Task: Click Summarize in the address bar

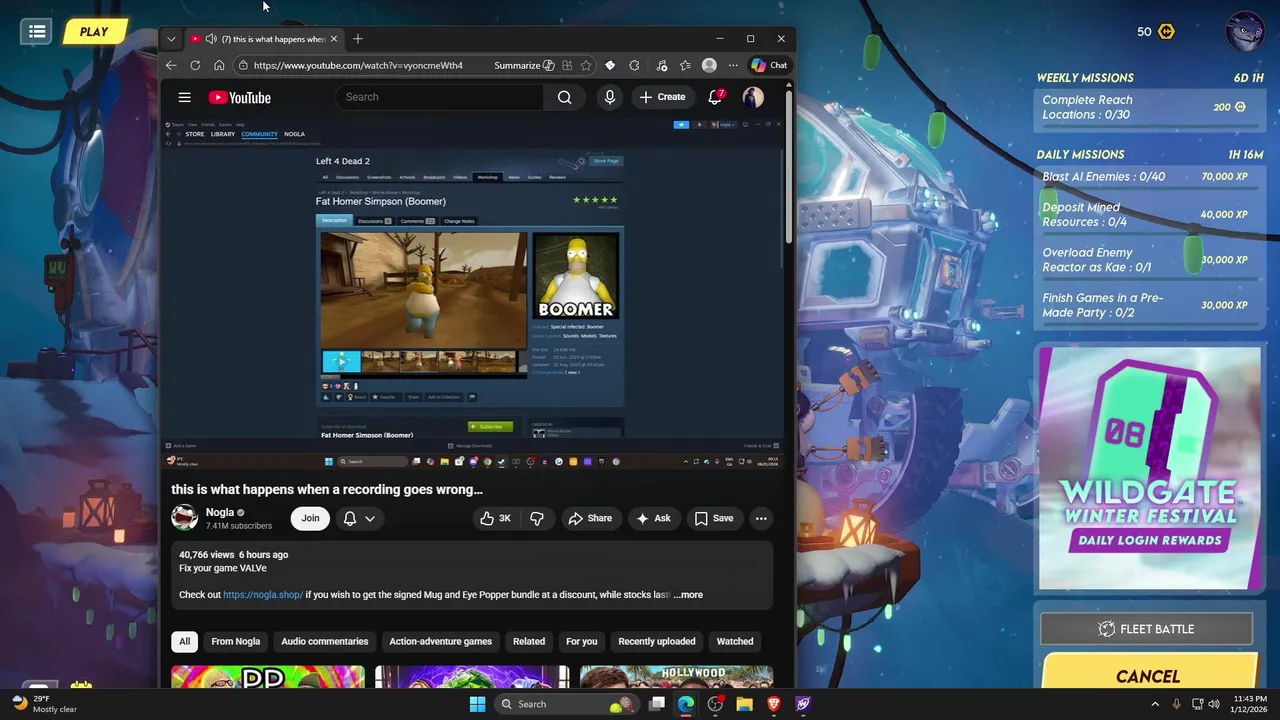Action: point(524,65)
